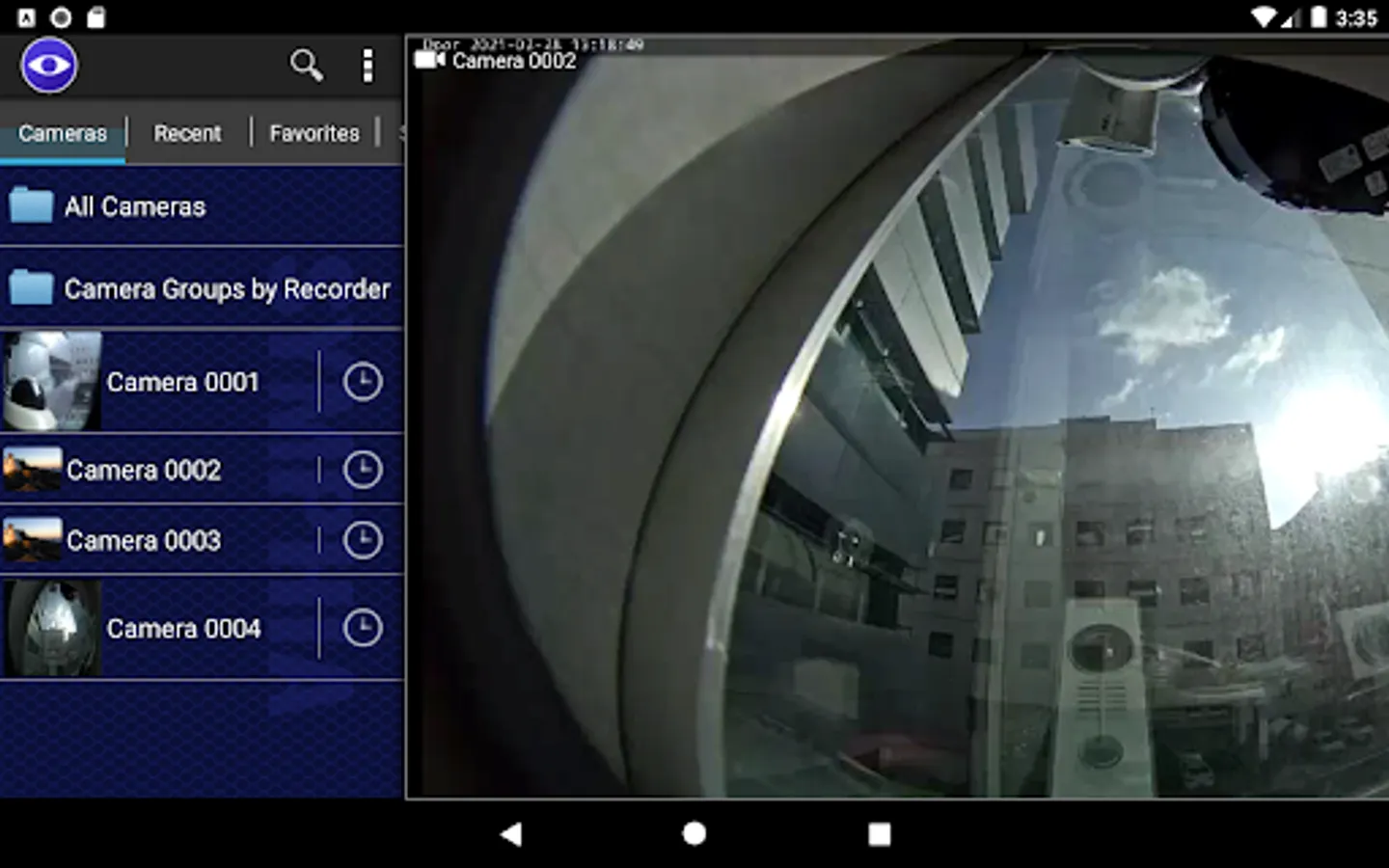Select Camera 0003 in the list
Viewport: 1389px width, 868px height.
[x=144, y=540]
